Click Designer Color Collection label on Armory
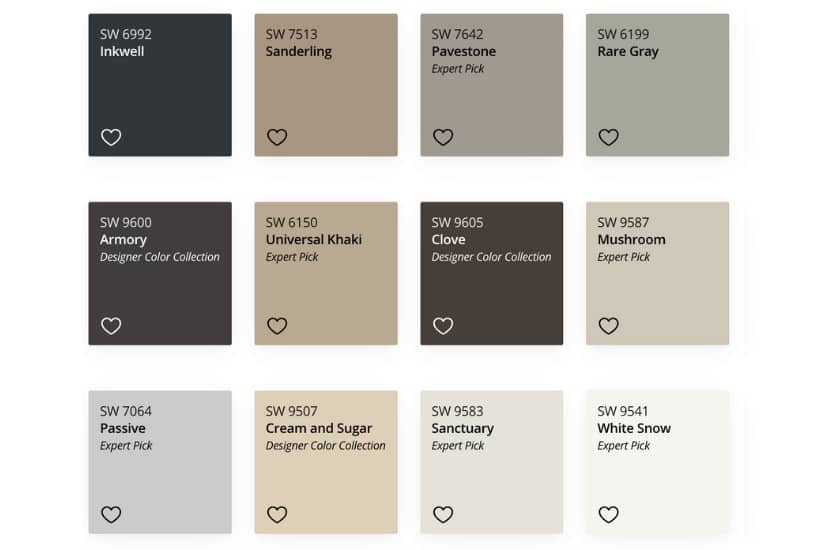 pyautogui.click(x=159, y=257)
